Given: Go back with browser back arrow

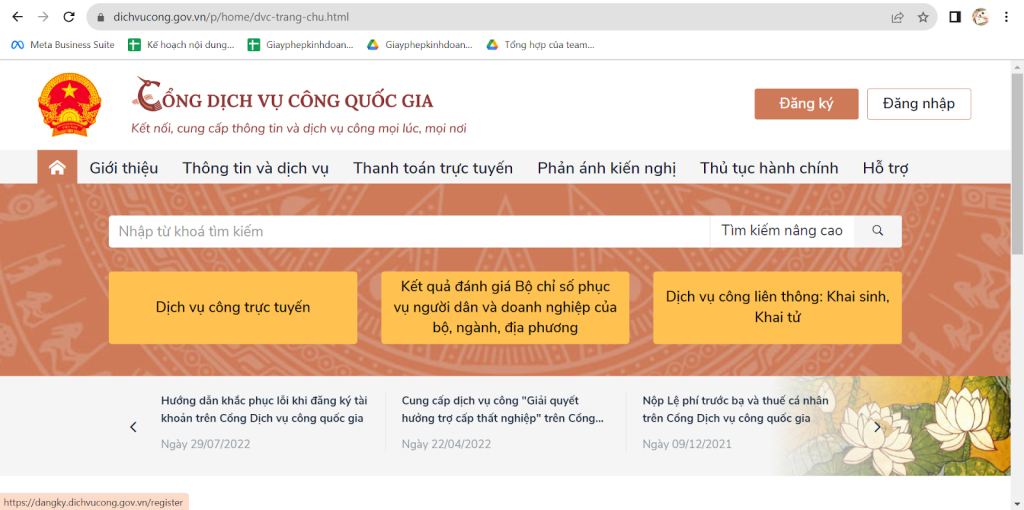Looking at the screenshot, I should pyautogui.click(x=17, y=17).
